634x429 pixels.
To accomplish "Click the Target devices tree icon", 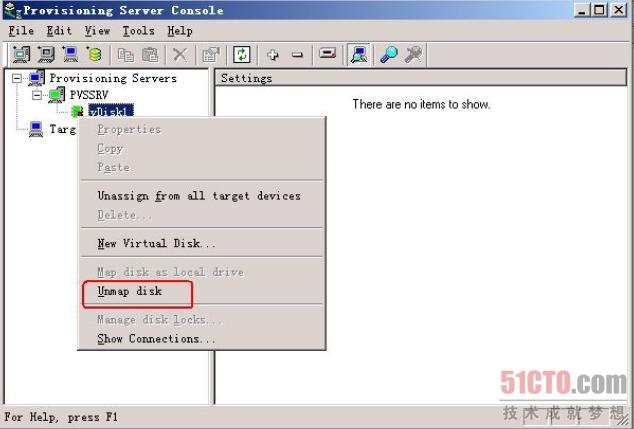I will [36, 129].
